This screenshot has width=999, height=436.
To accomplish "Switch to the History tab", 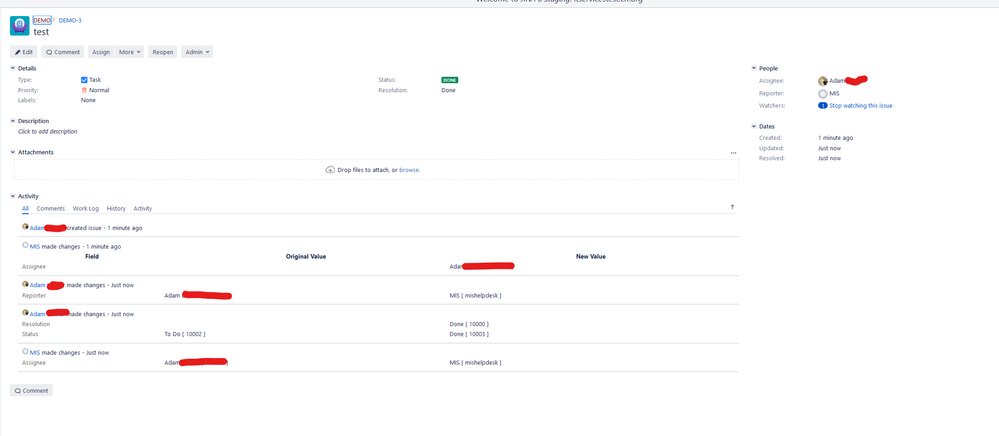I will click(116, 208).
